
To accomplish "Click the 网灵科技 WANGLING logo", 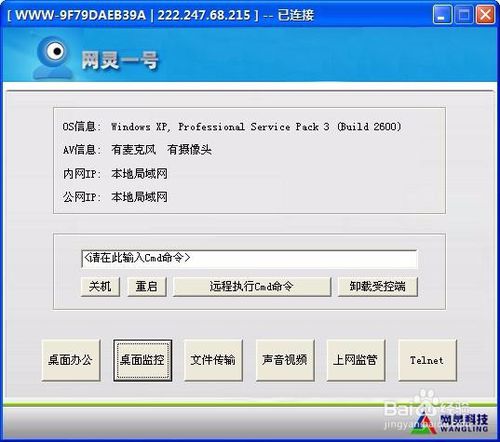I will click(x=450, y=423).
